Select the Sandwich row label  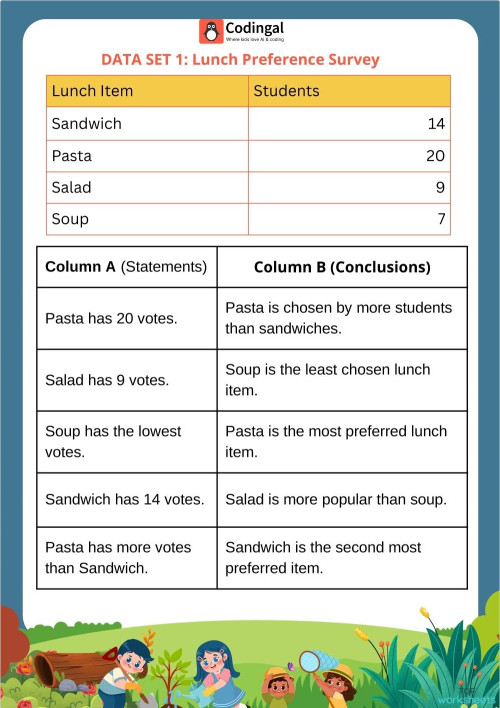pyautogui.click(x=87, y=124)
